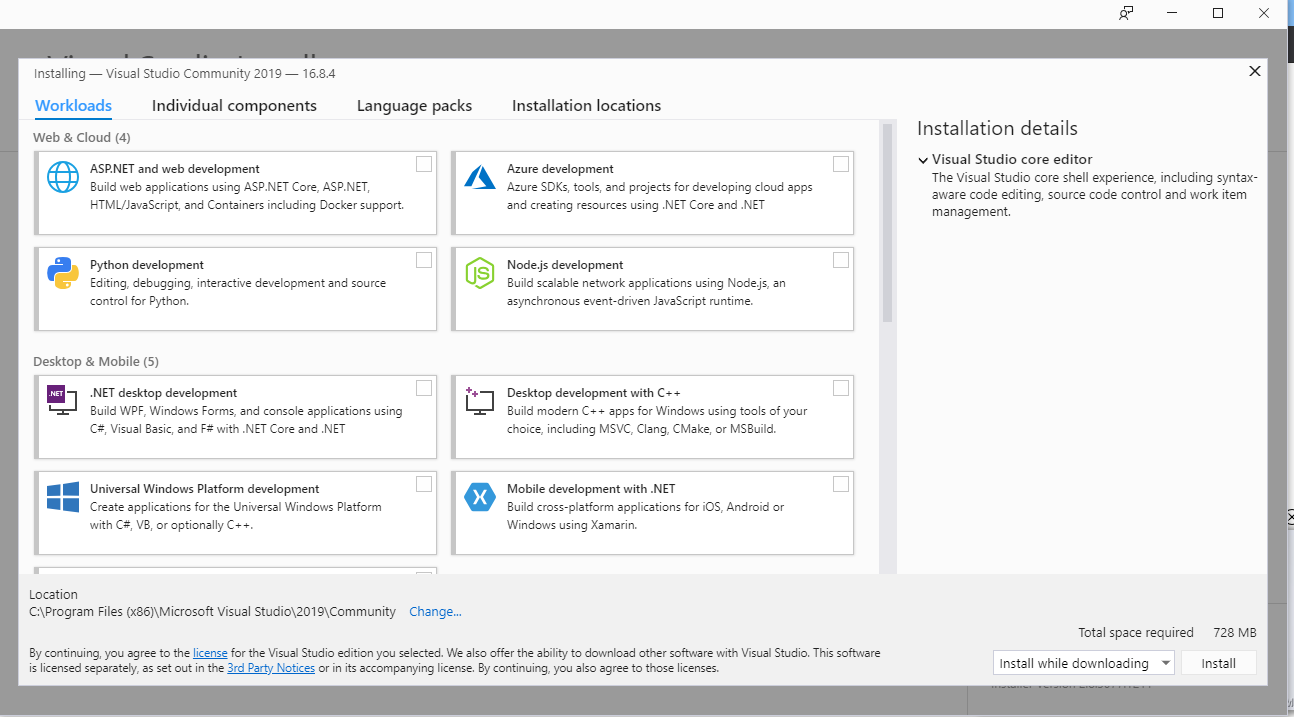Click the Desktop development with C++ icon
The height and width of the screenshot is (717, 1294).
[480, 401]
